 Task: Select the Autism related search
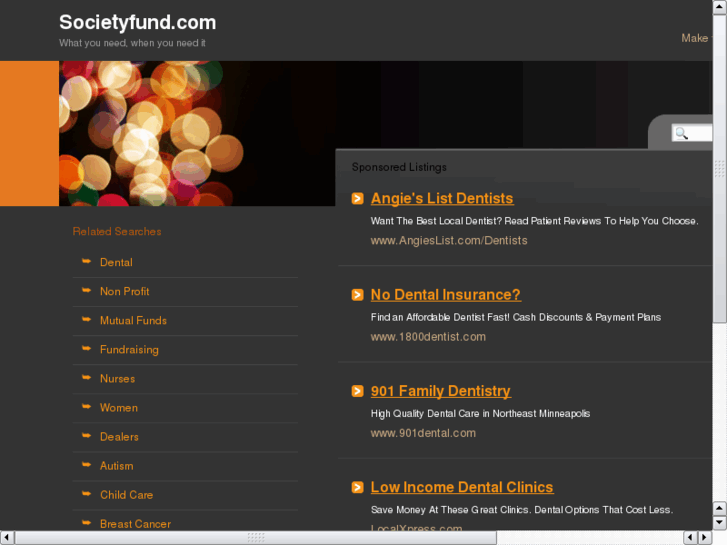pyautogui.click(x=116, y=466)
